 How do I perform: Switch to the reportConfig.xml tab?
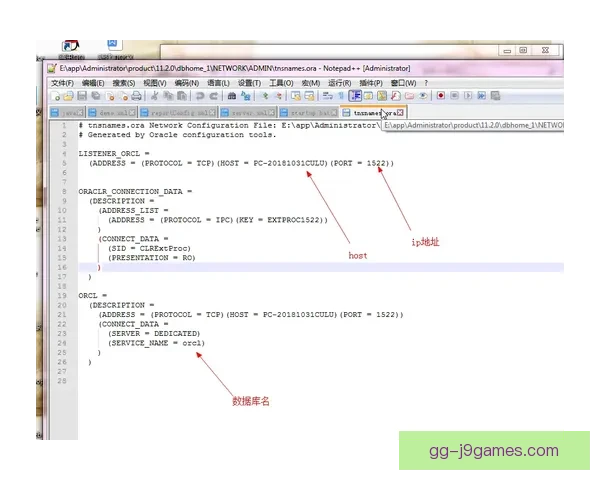click(178, 113)
